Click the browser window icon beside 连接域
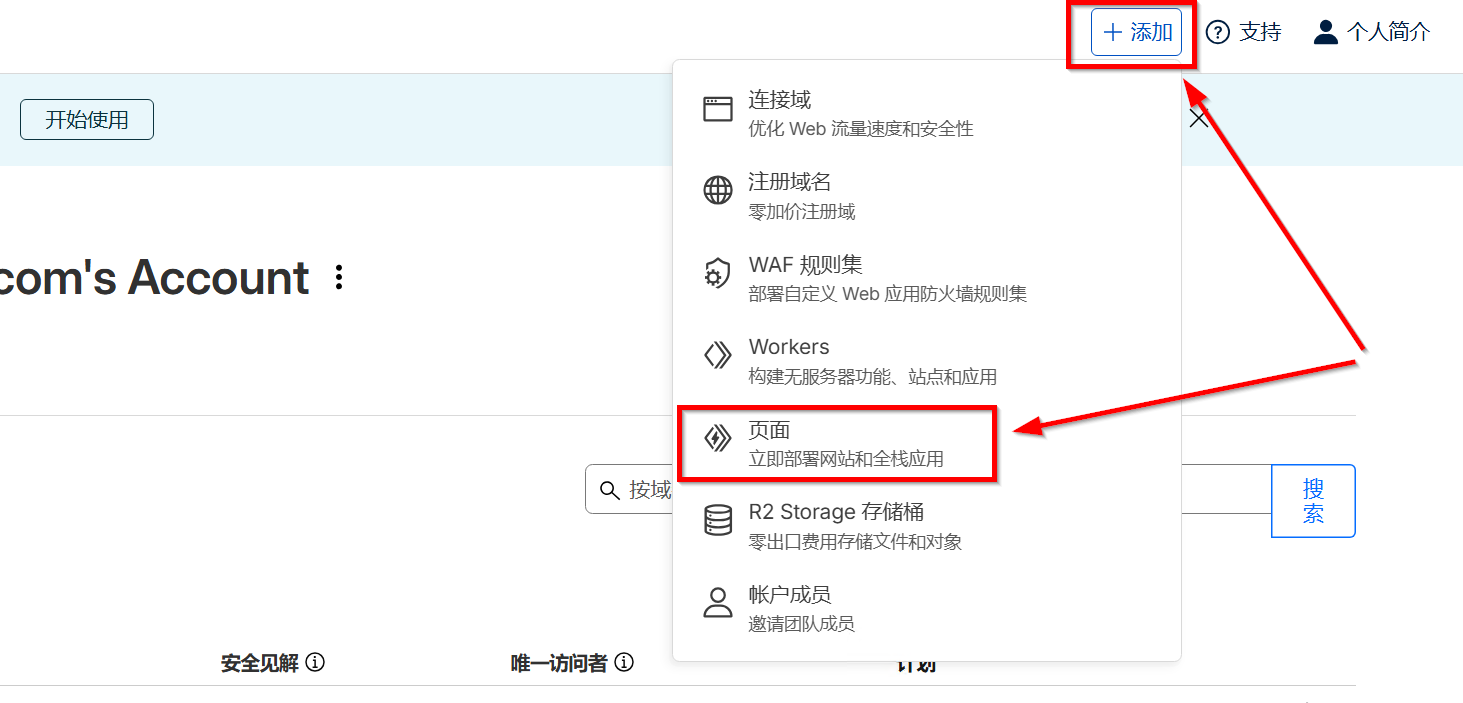This screenshot has width=1463, height=703. click(x=718, y=109)
